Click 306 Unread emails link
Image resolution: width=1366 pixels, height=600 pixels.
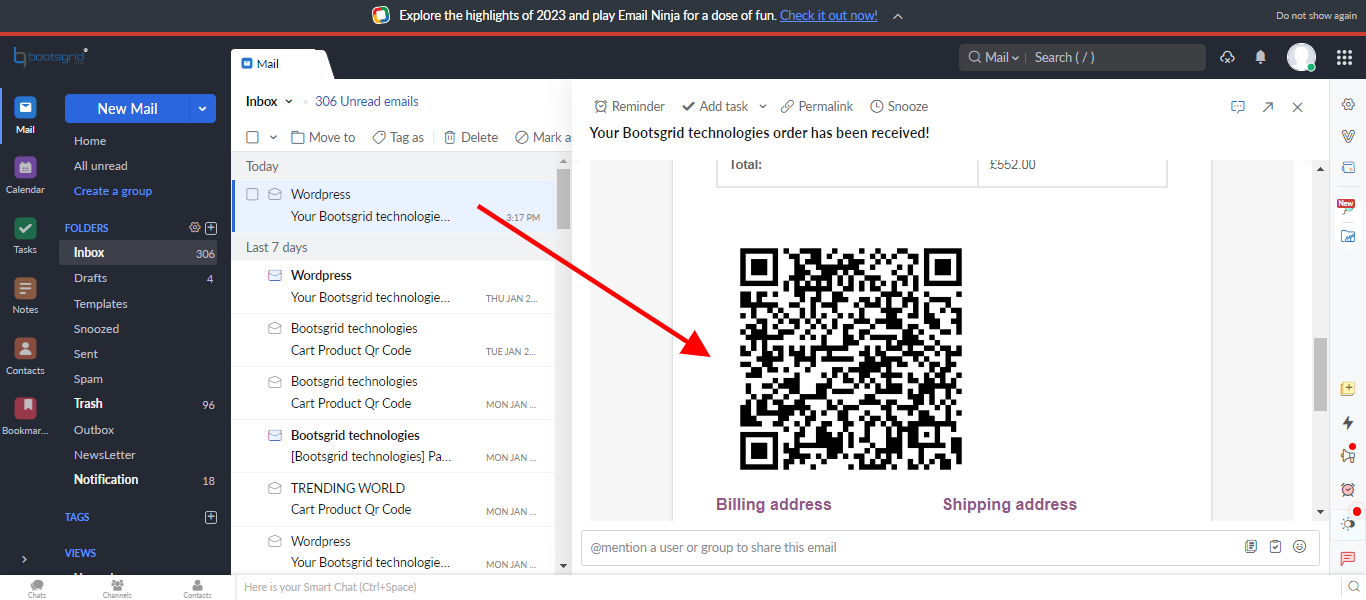coord(367,101)
